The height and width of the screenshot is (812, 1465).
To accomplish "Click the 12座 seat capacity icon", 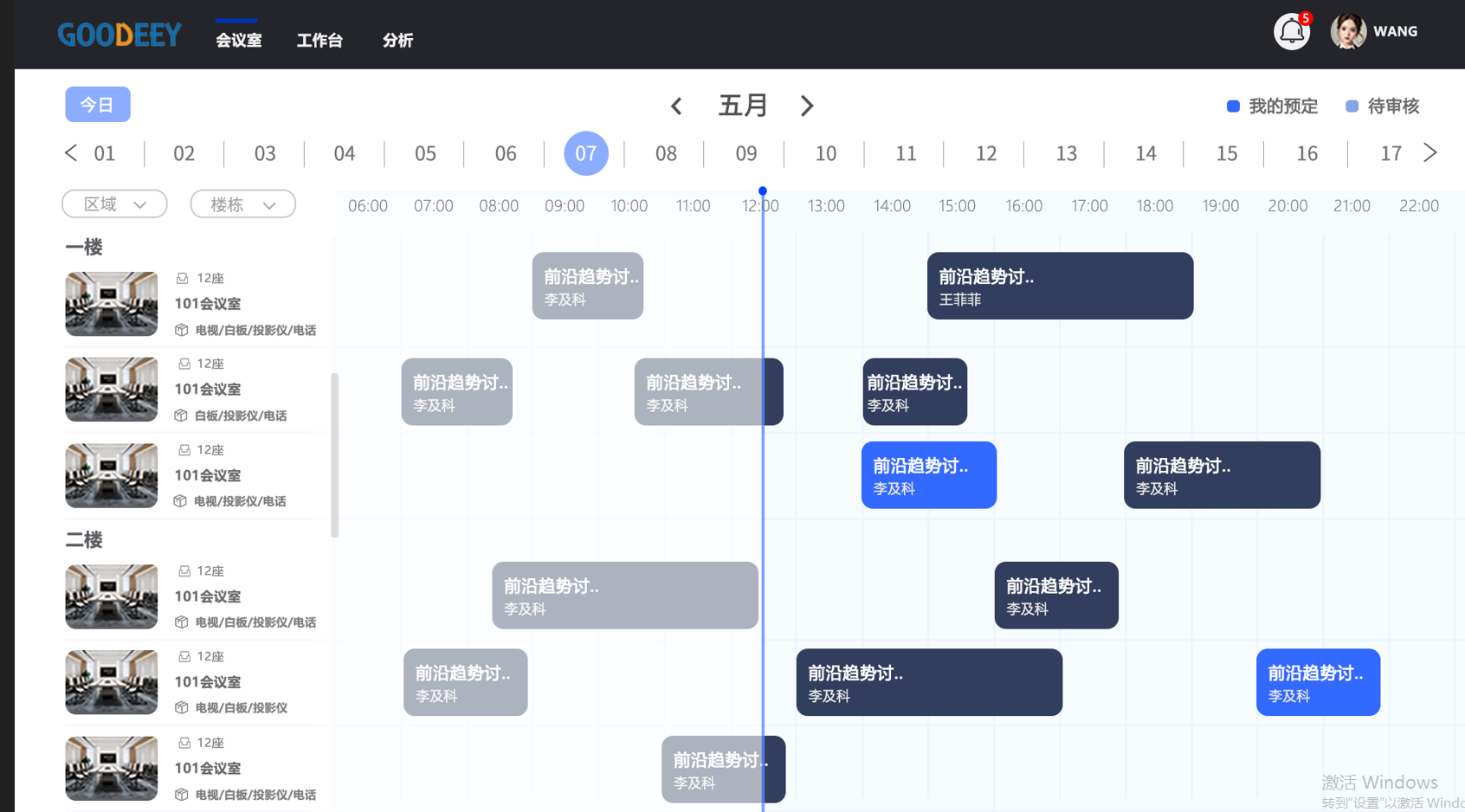I will (x=183, y=278).
